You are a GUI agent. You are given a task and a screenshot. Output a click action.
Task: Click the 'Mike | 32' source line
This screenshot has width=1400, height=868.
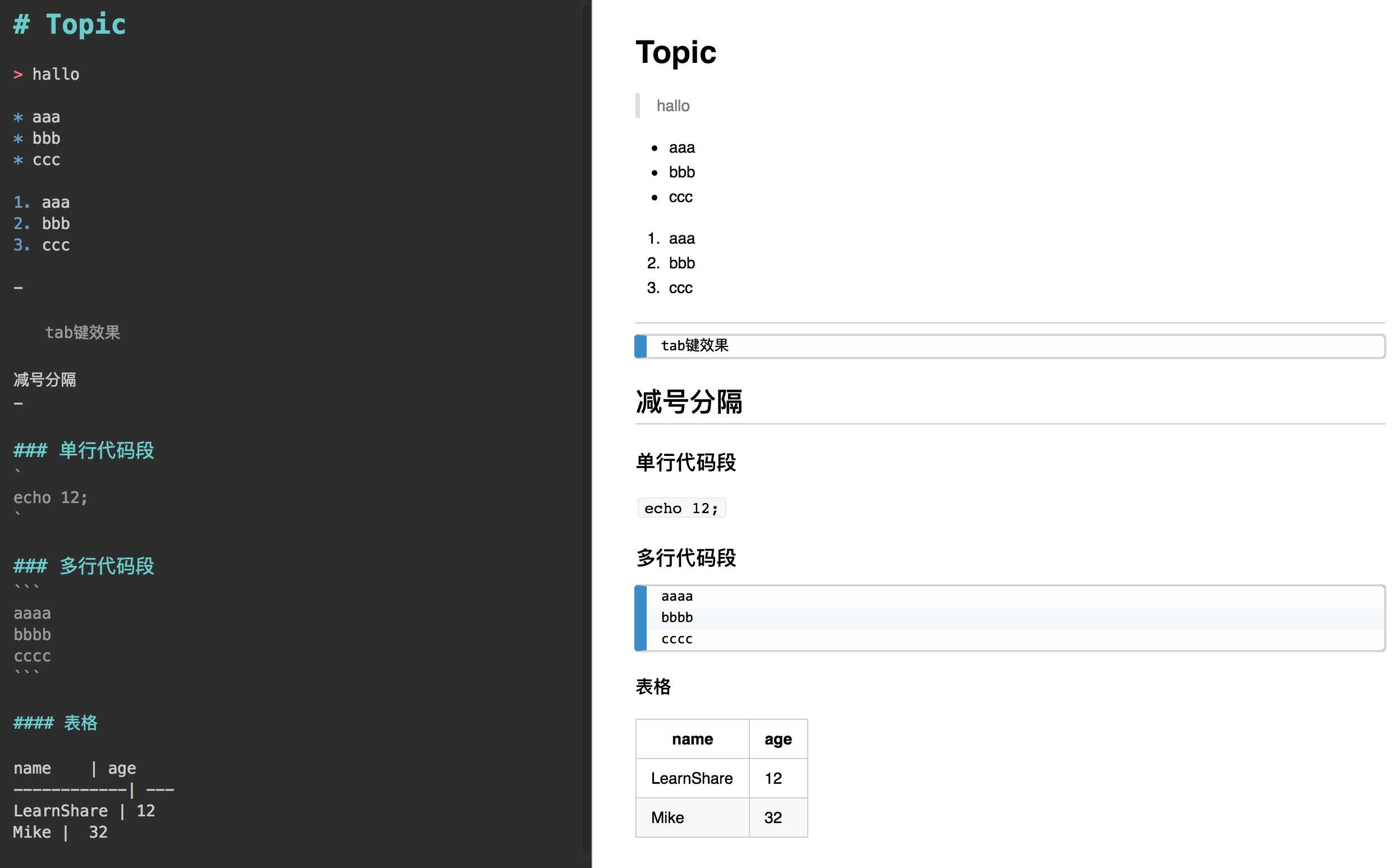point(60,832)
